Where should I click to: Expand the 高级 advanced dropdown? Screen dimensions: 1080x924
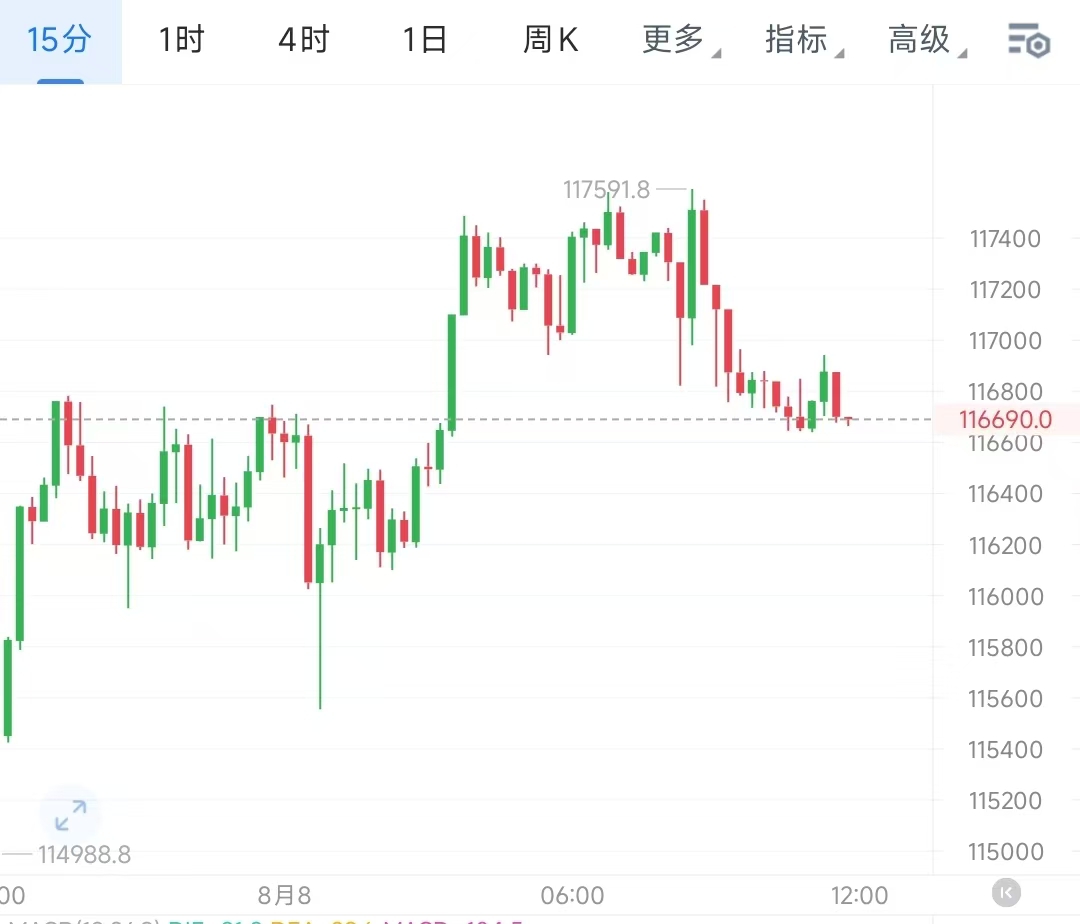point(922,41)
